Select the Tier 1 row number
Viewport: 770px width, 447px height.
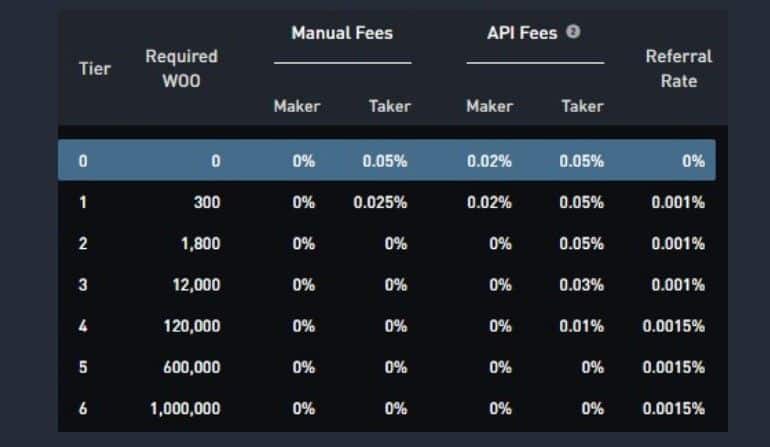click(83, 202)
